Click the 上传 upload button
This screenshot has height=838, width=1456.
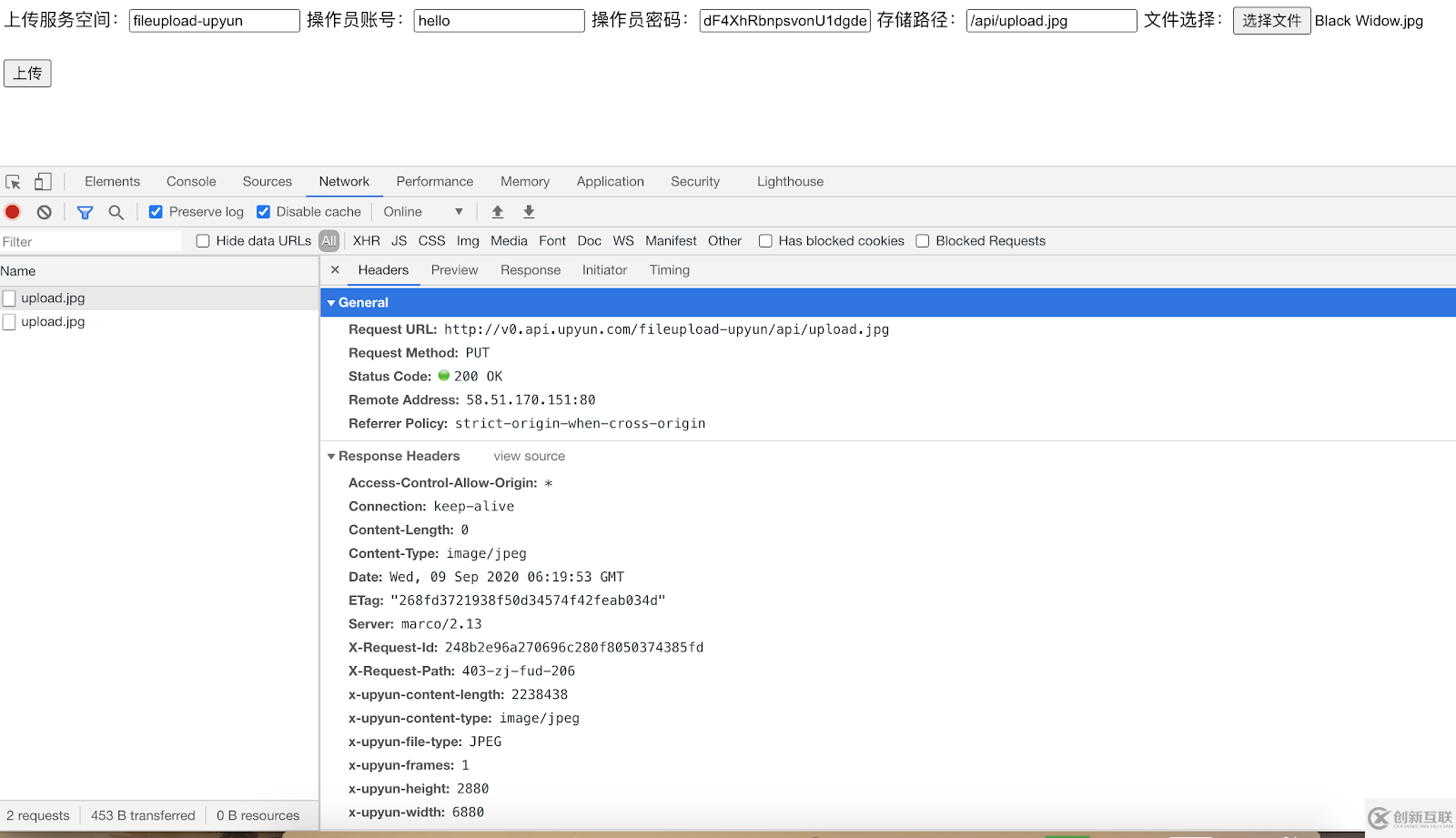(27, 74)
